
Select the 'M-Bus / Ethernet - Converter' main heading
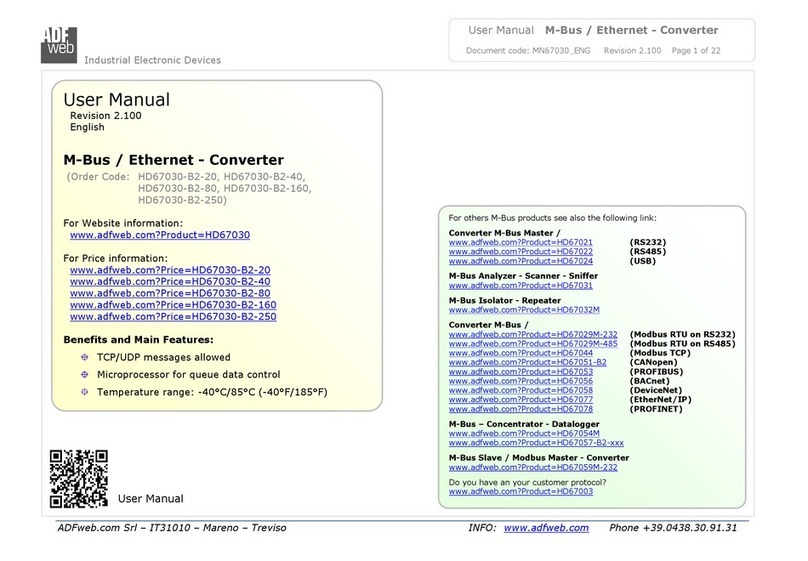pyautogui.click(x=174, y=160)
